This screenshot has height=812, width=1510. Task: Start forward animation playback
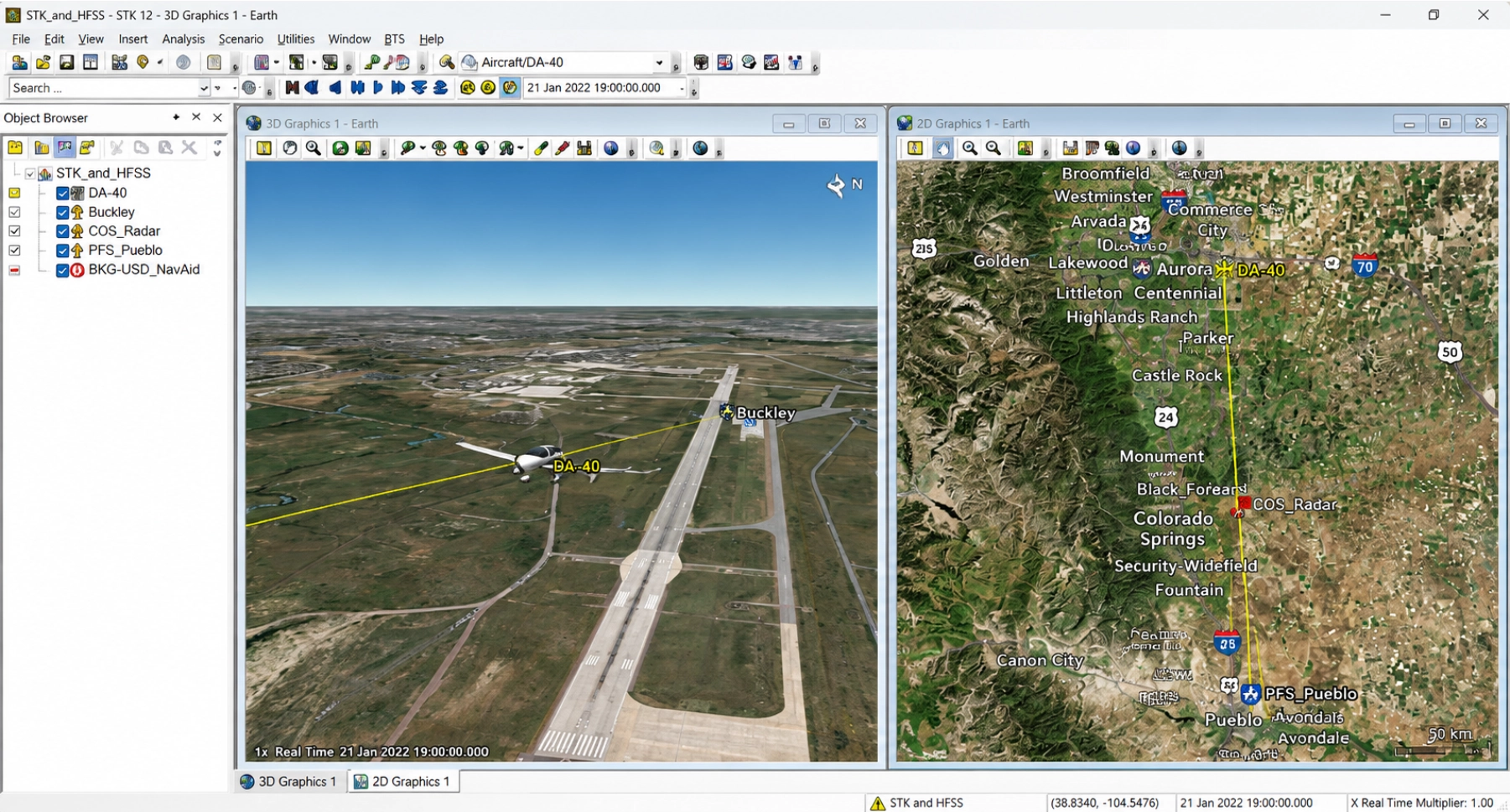pos(377,87)
